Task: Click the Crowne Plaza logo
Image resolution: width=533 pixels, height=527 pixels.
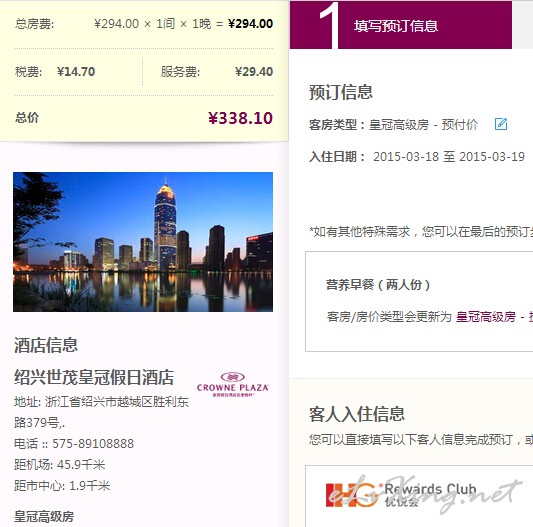Action: click(x=233, y=384)
